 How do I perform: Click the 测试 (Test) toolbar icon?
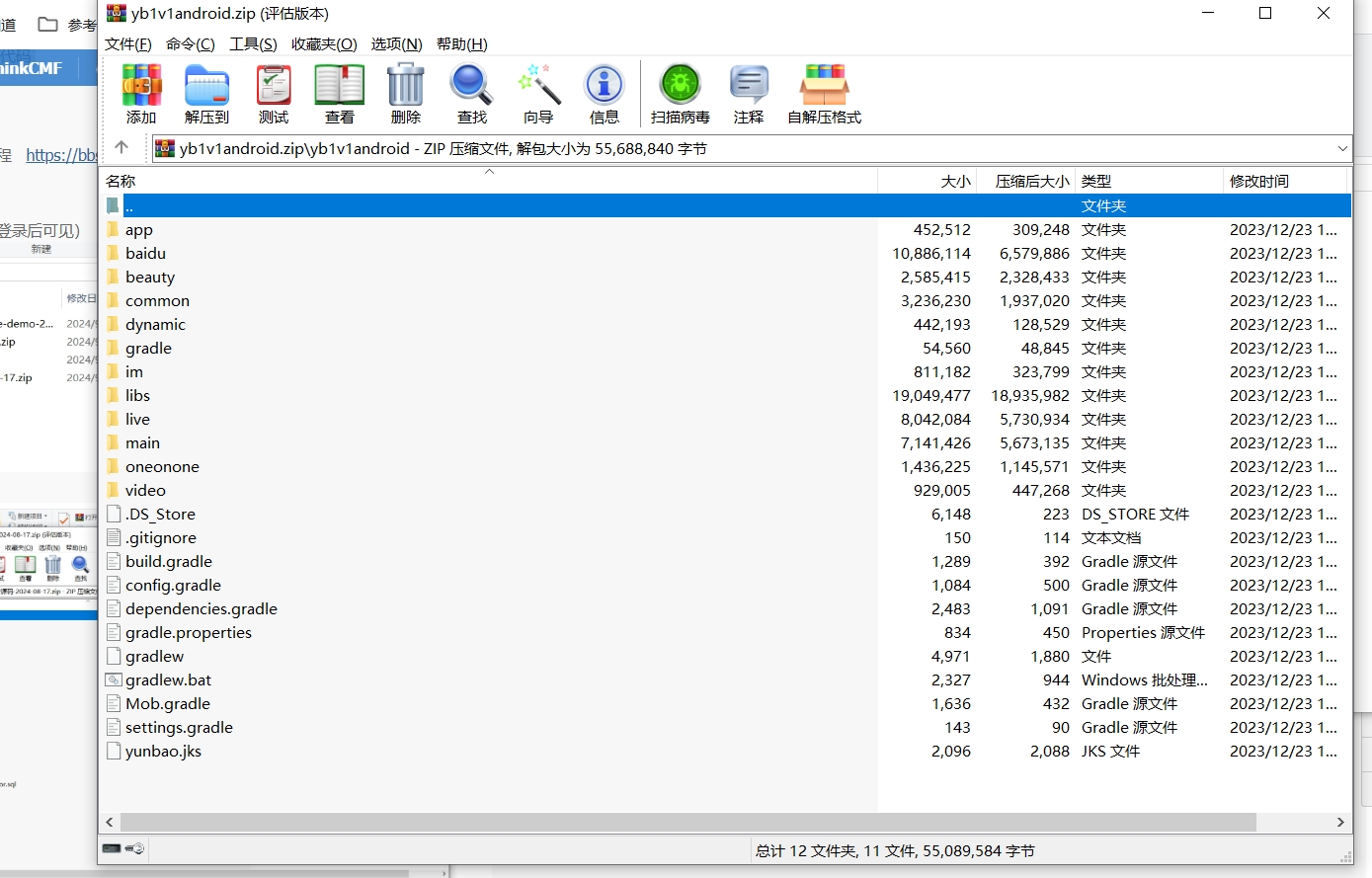click(274, 85)
